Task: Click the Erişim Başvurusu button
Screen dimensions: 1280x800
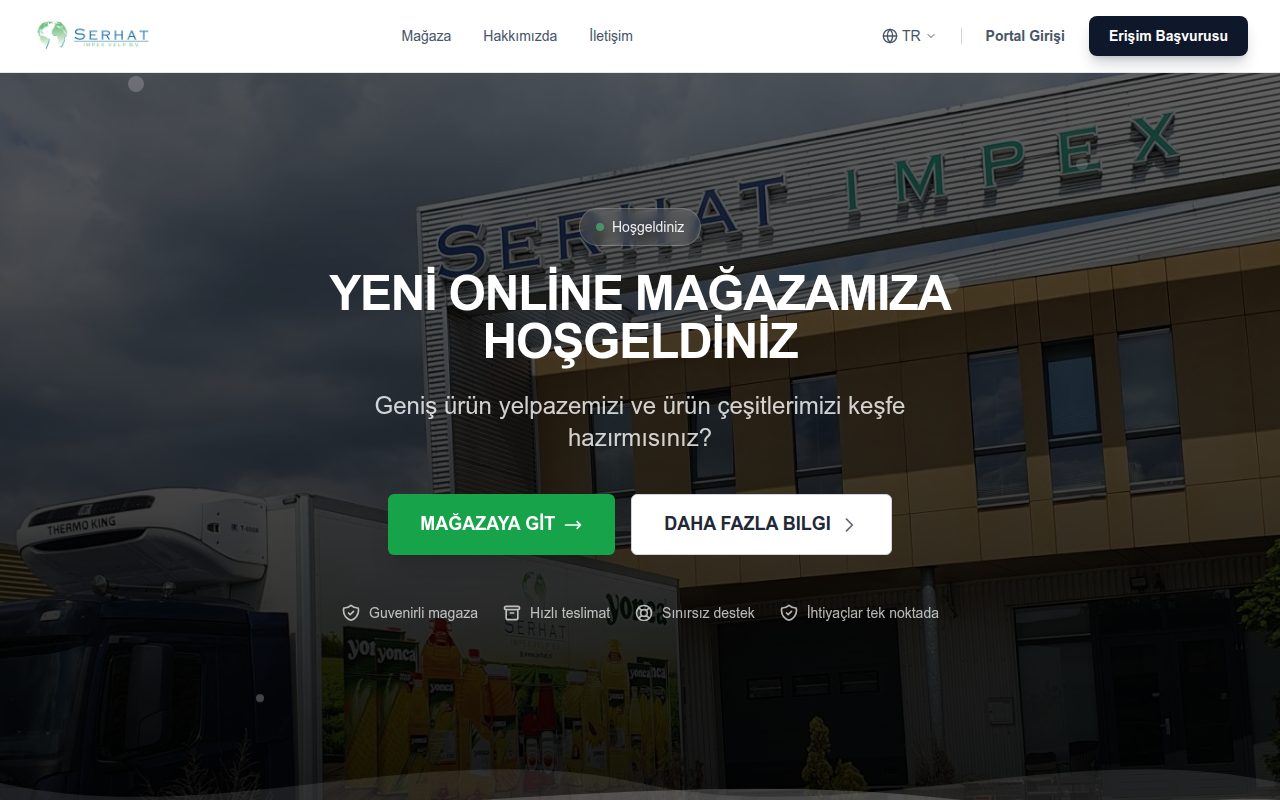Action: (1168, 36)
